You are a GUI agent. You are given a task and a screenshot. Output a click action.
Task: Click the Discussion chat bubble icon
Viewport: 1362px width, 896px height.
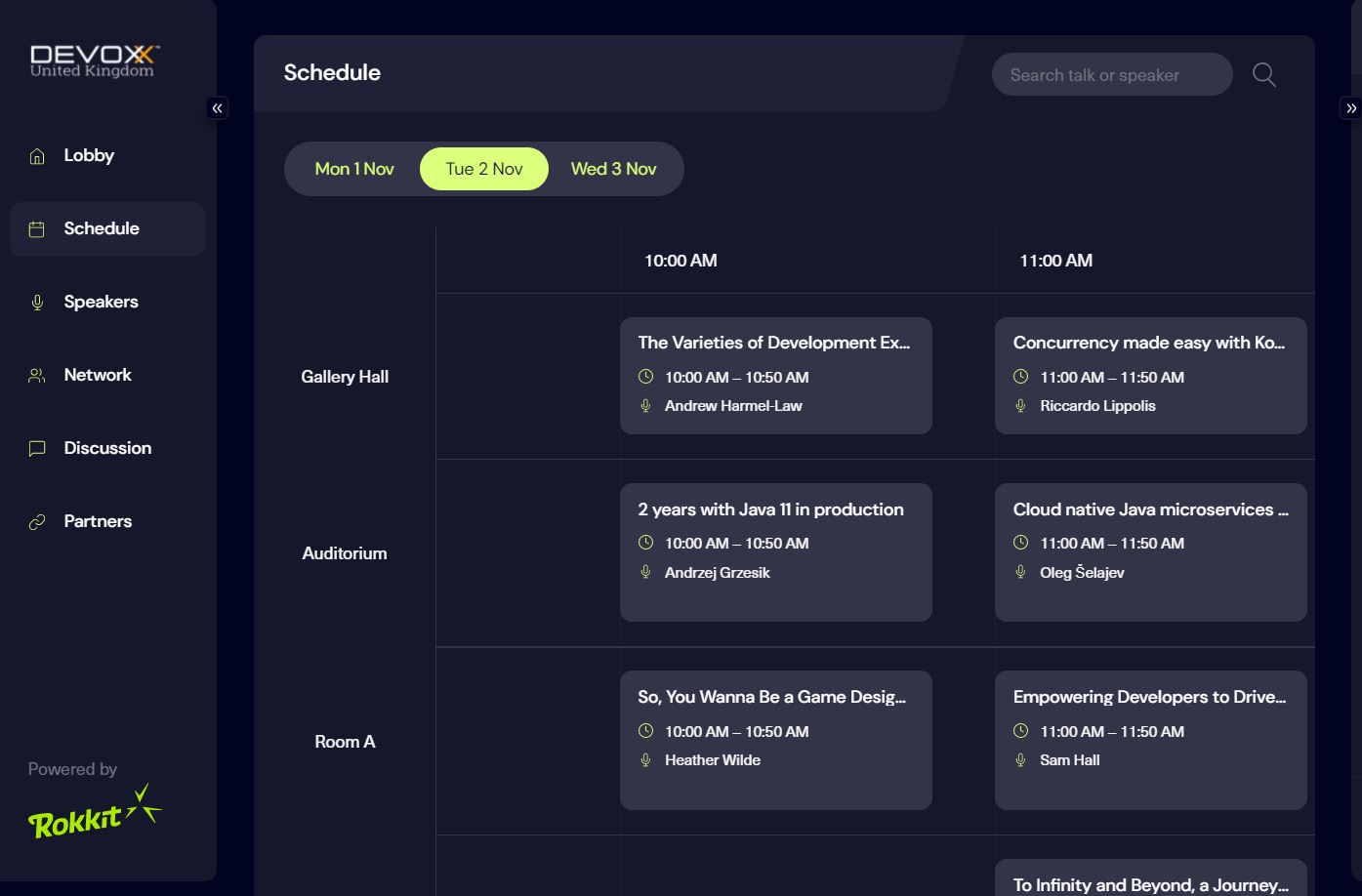pyautogui.click(x=37, y=449)
